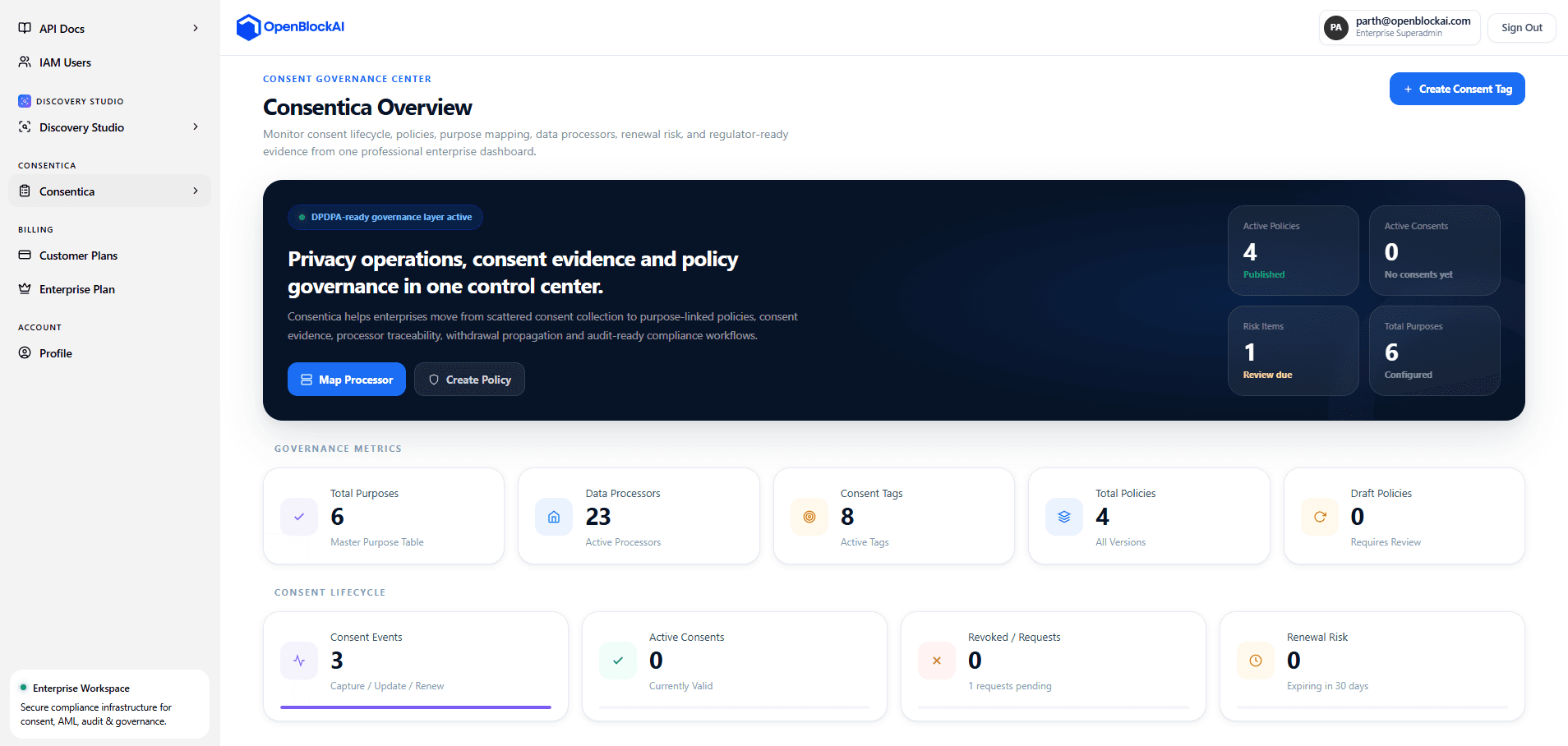
Task: Click the Active Consents progress bar
Action: click(x=735, y=707)
